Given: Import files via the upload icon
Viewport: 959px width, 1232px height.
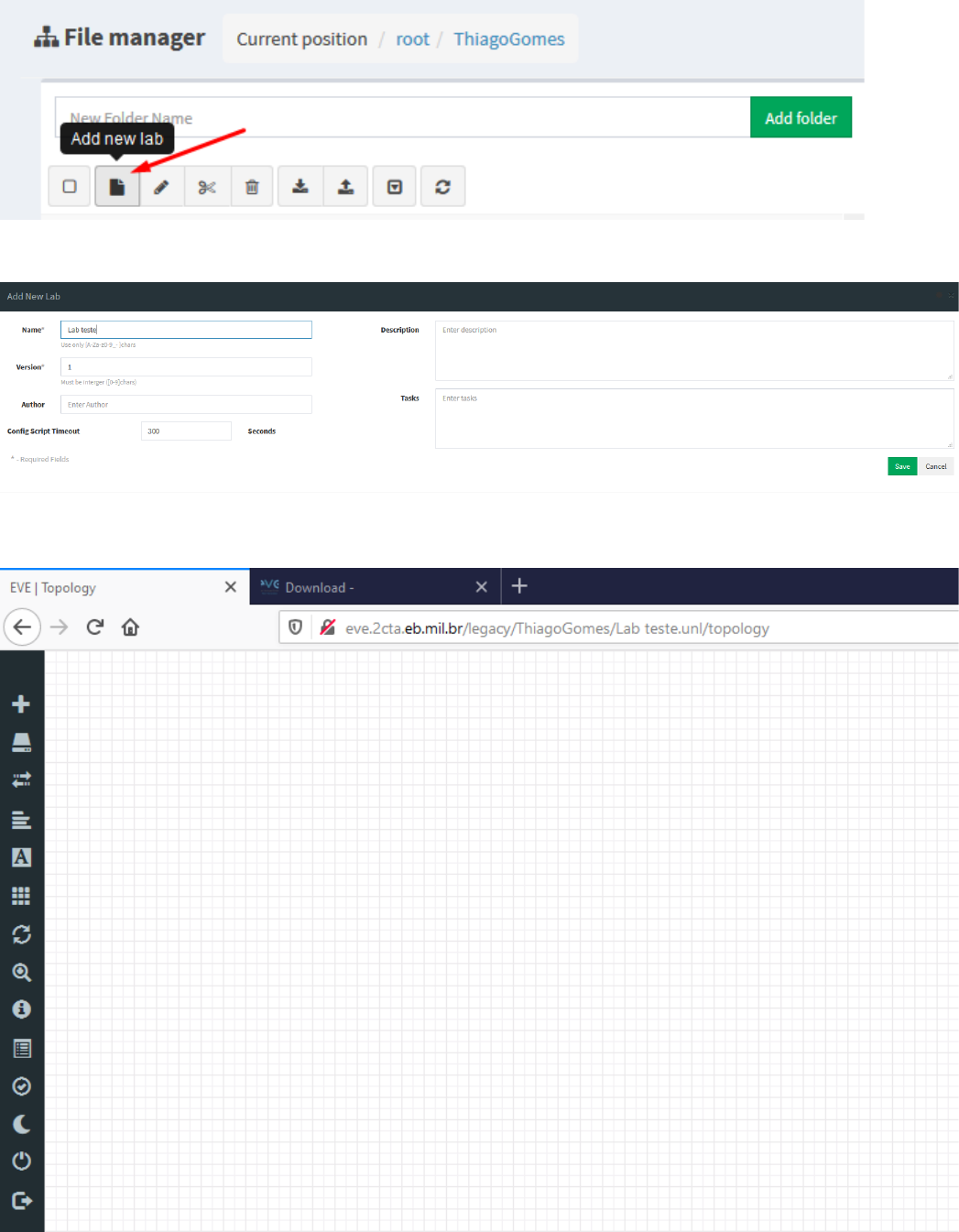Looking at the screenshot, I should [345, 186].
